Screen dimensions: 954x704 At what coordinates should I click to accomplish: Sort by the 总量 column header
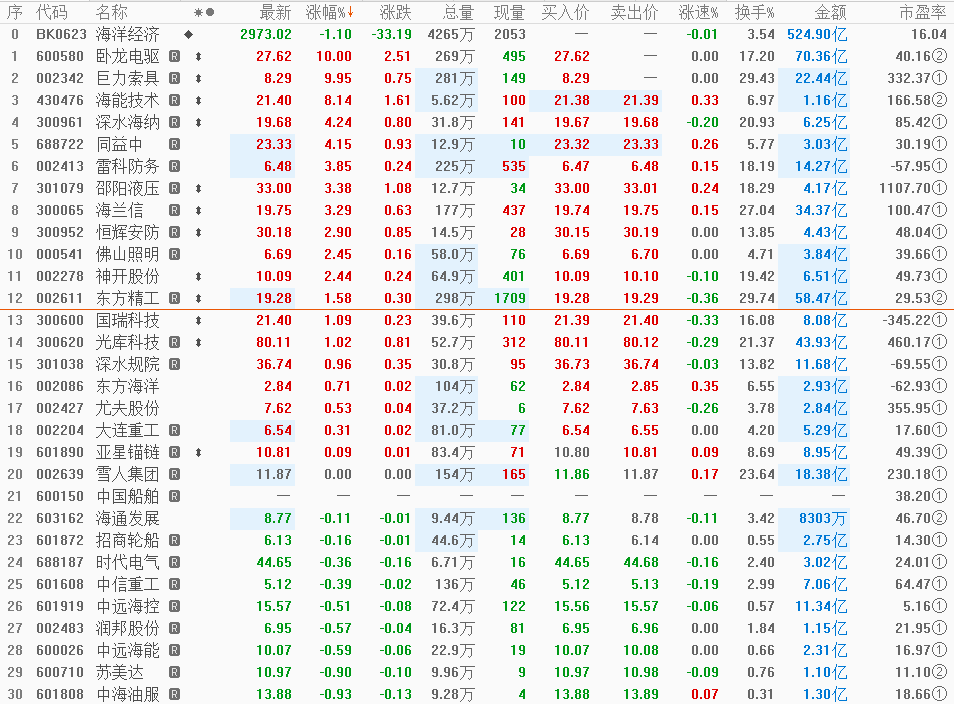point(459,12)
